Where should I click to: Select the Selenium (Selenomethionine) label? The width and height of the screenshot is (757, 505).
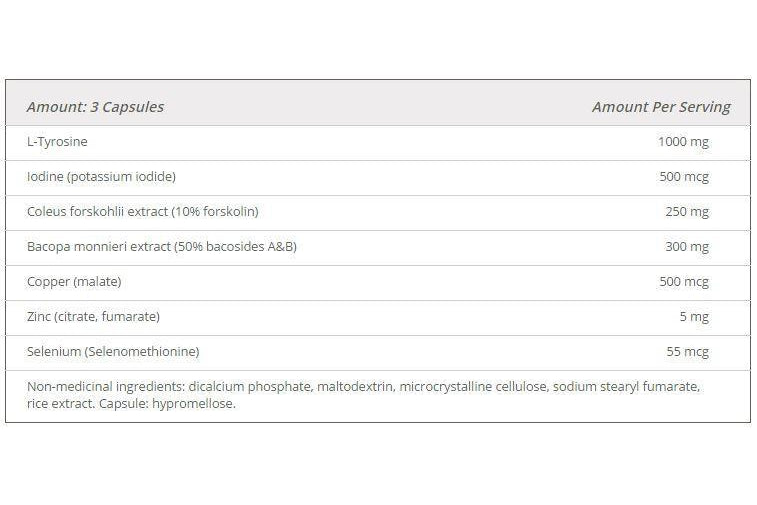(x=113, y=352)
